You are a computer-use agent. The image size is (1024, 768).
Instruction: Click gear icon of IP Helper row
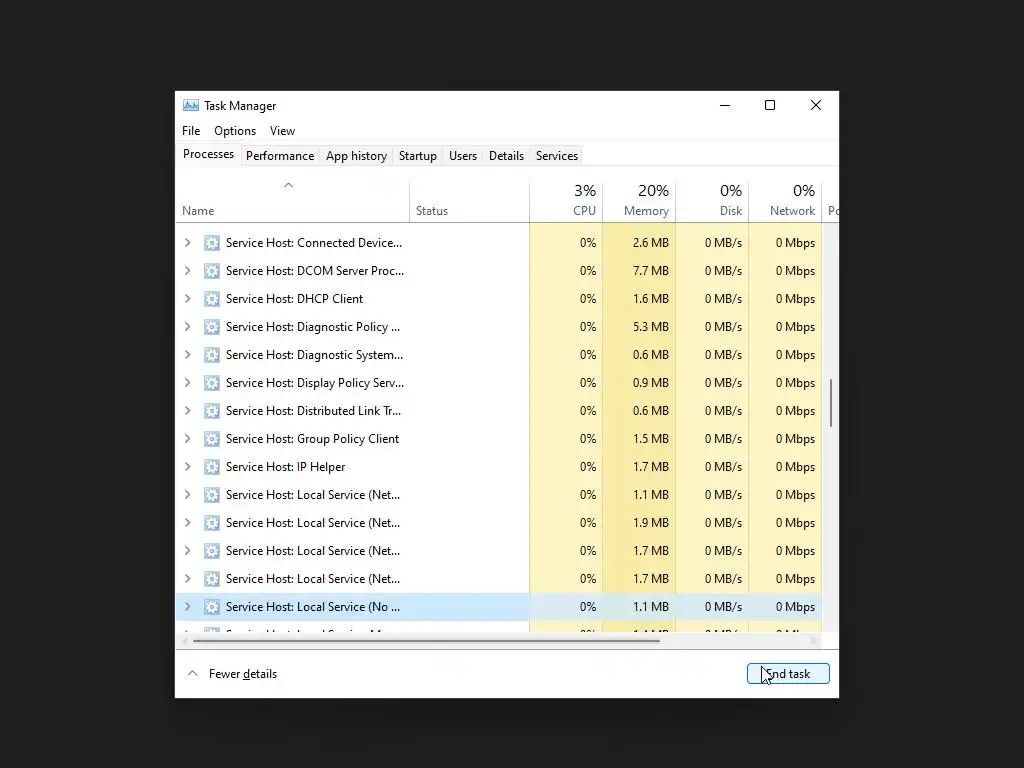212,468
